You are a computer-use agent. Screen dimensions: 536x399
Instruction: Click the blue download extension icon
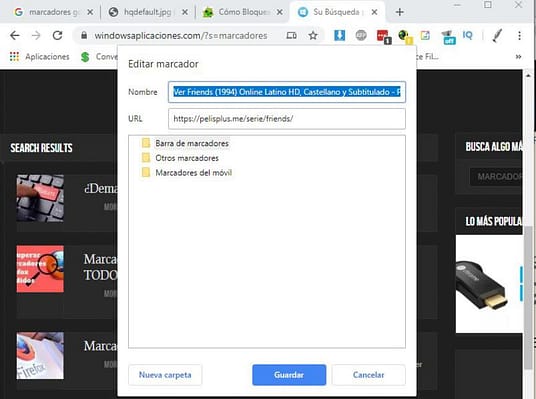(x=339, y=35)
